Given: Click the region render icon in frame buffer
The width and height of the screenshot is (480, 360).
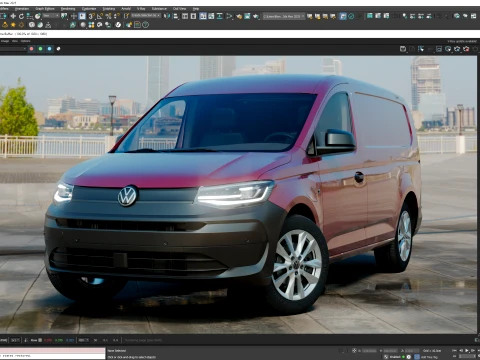Looking at the screenshot, I should (x=439, y=49).
